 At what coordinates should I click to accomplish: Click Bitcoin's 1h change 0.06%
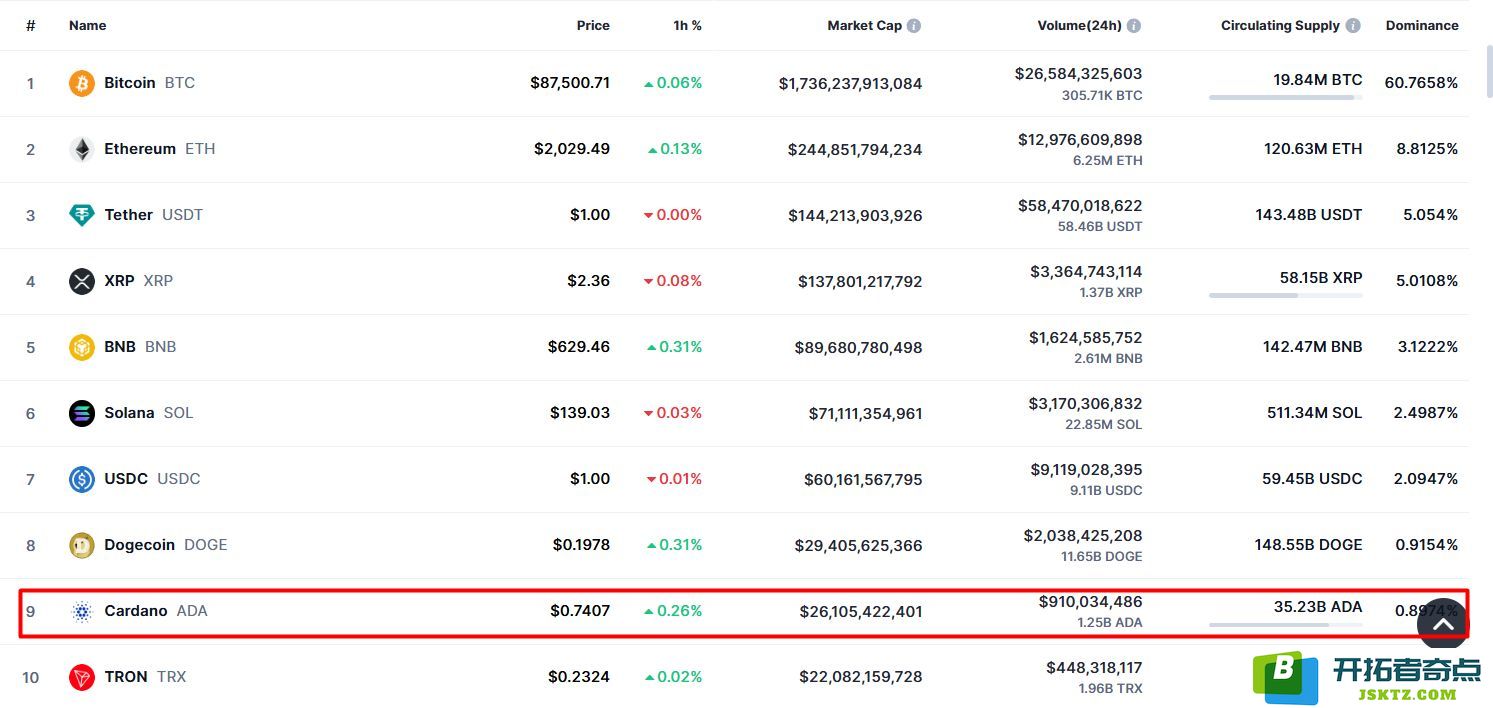click(x=673, y=83)
